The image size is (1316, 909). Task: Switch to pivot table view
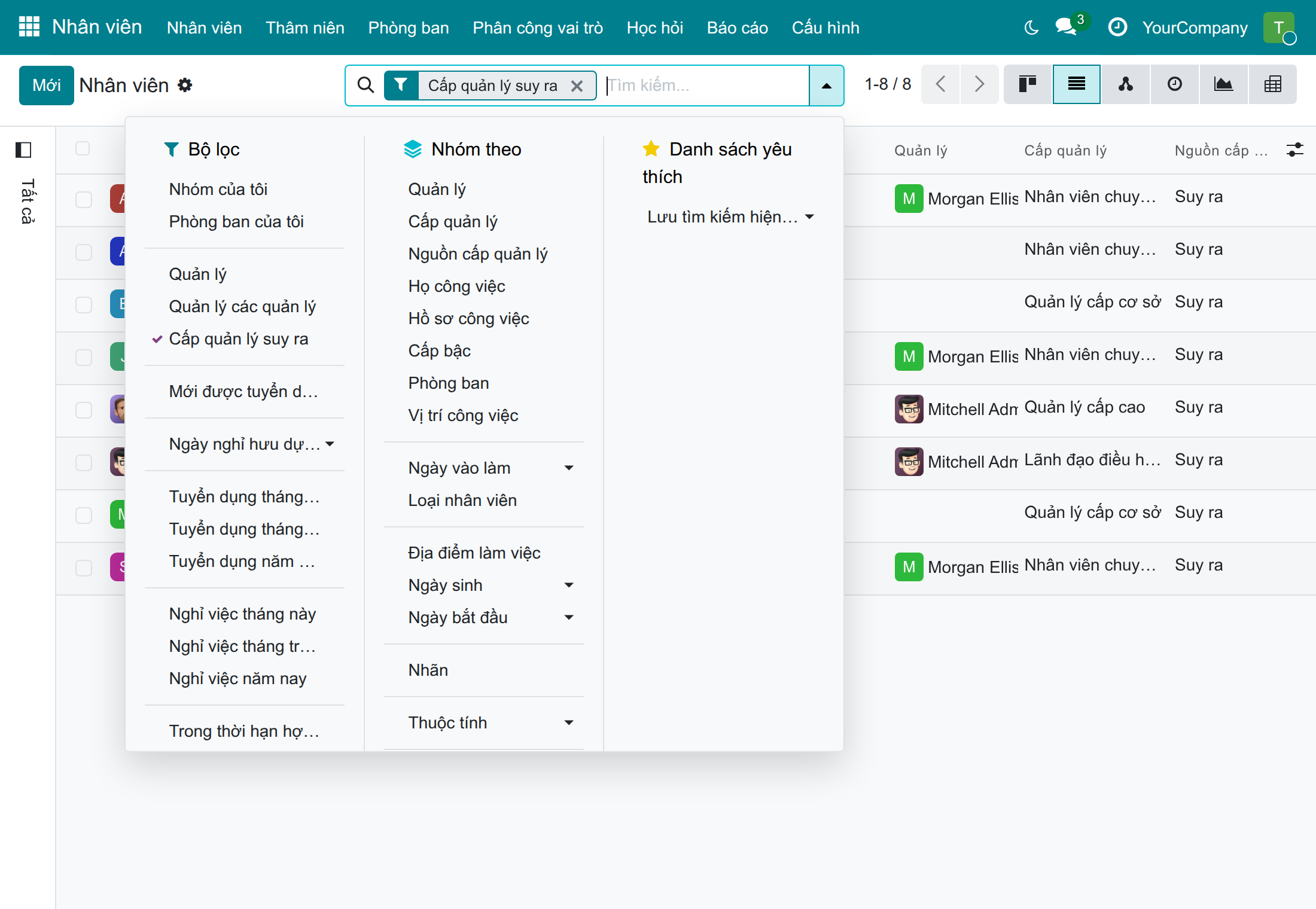1272,84
